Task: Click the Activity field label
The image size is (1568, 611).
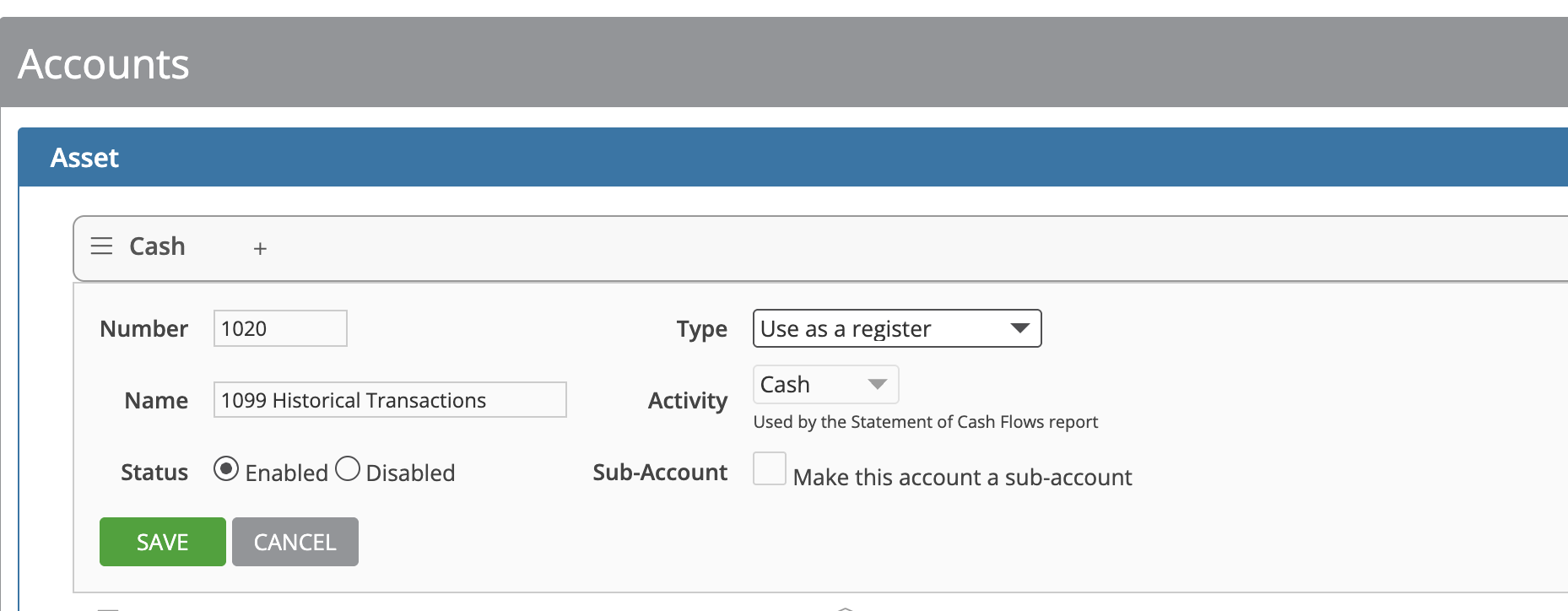Action: (688, 401)
